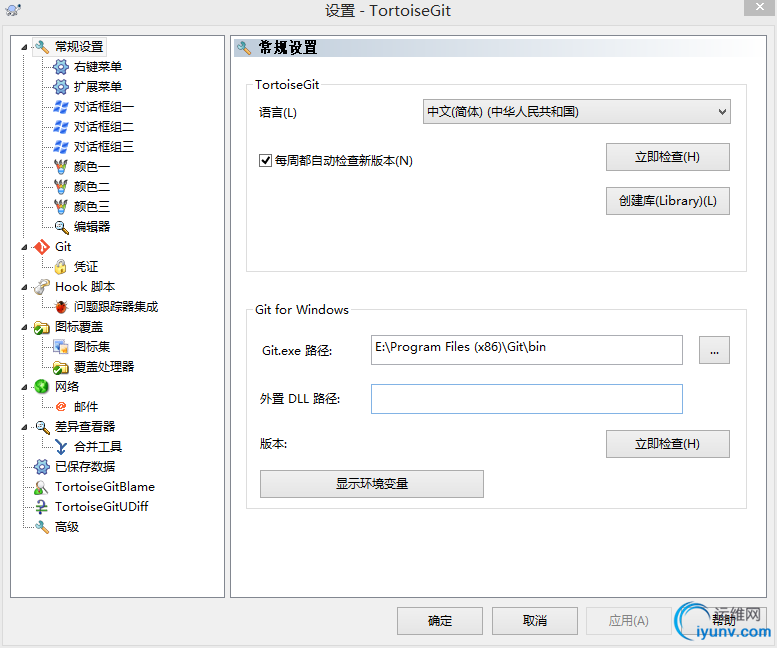Click 立即检查(H) next to 版本
This screenshot has width=777, height=648.
[x=667, y=444]
